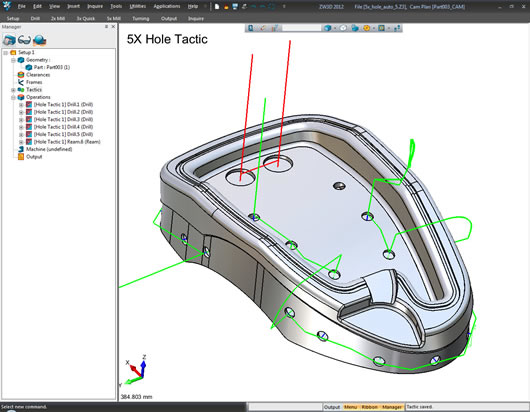This screenshot has width=530, height=412.
Task: Click the Frames axis icon in tree
Action: click(x=21, y=82)
